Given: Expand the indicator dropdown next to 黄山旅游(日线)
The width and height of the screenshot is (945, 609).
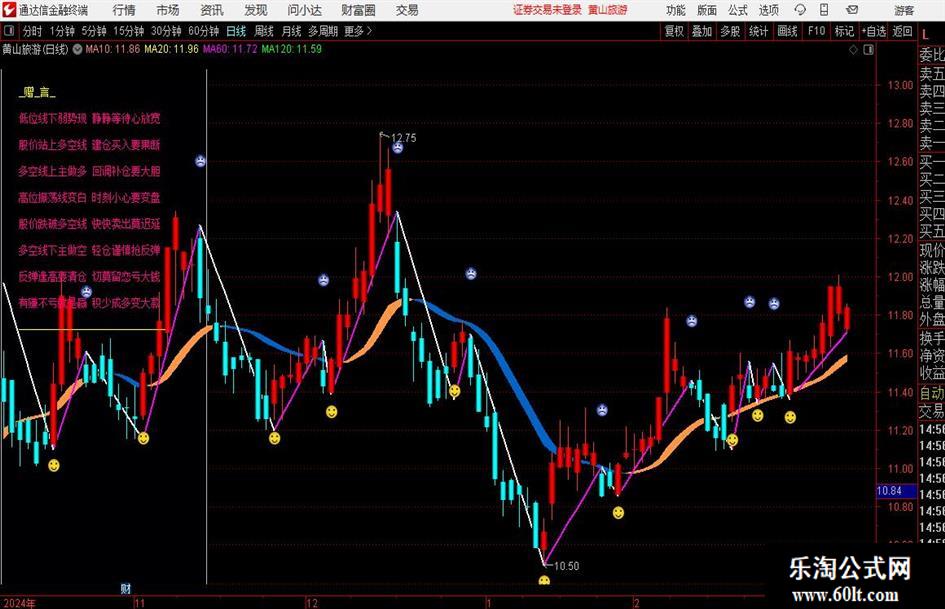Looking at the screenshot, I should tap(77, 49).
